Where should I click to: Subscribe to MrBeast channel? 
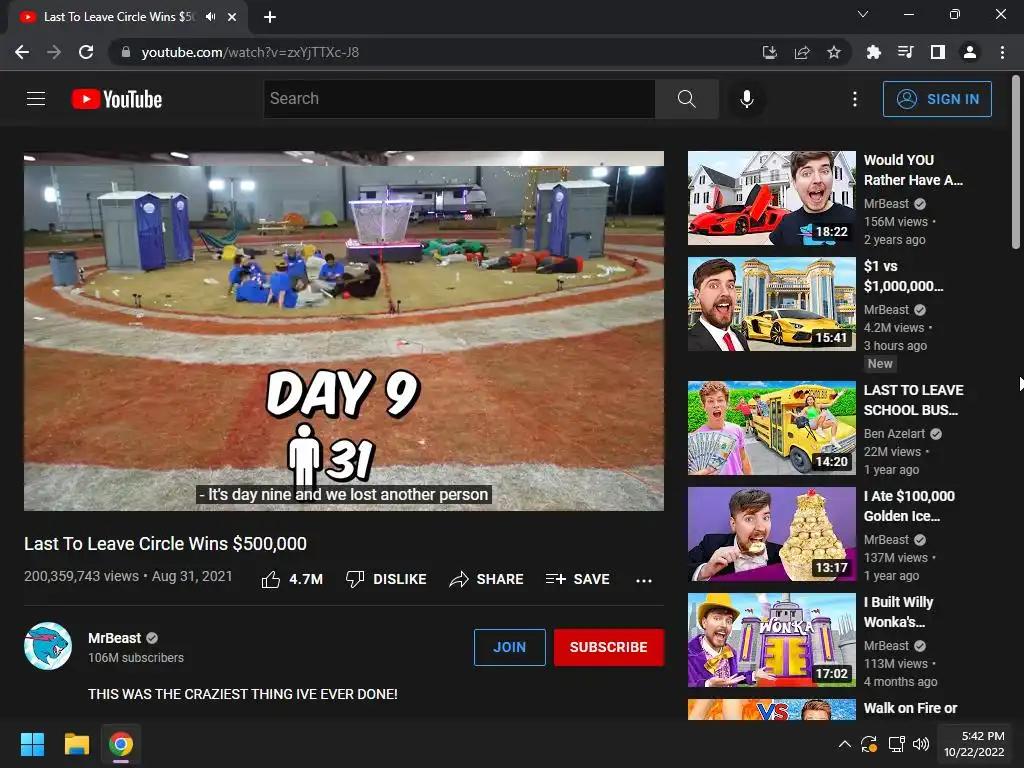609,647
